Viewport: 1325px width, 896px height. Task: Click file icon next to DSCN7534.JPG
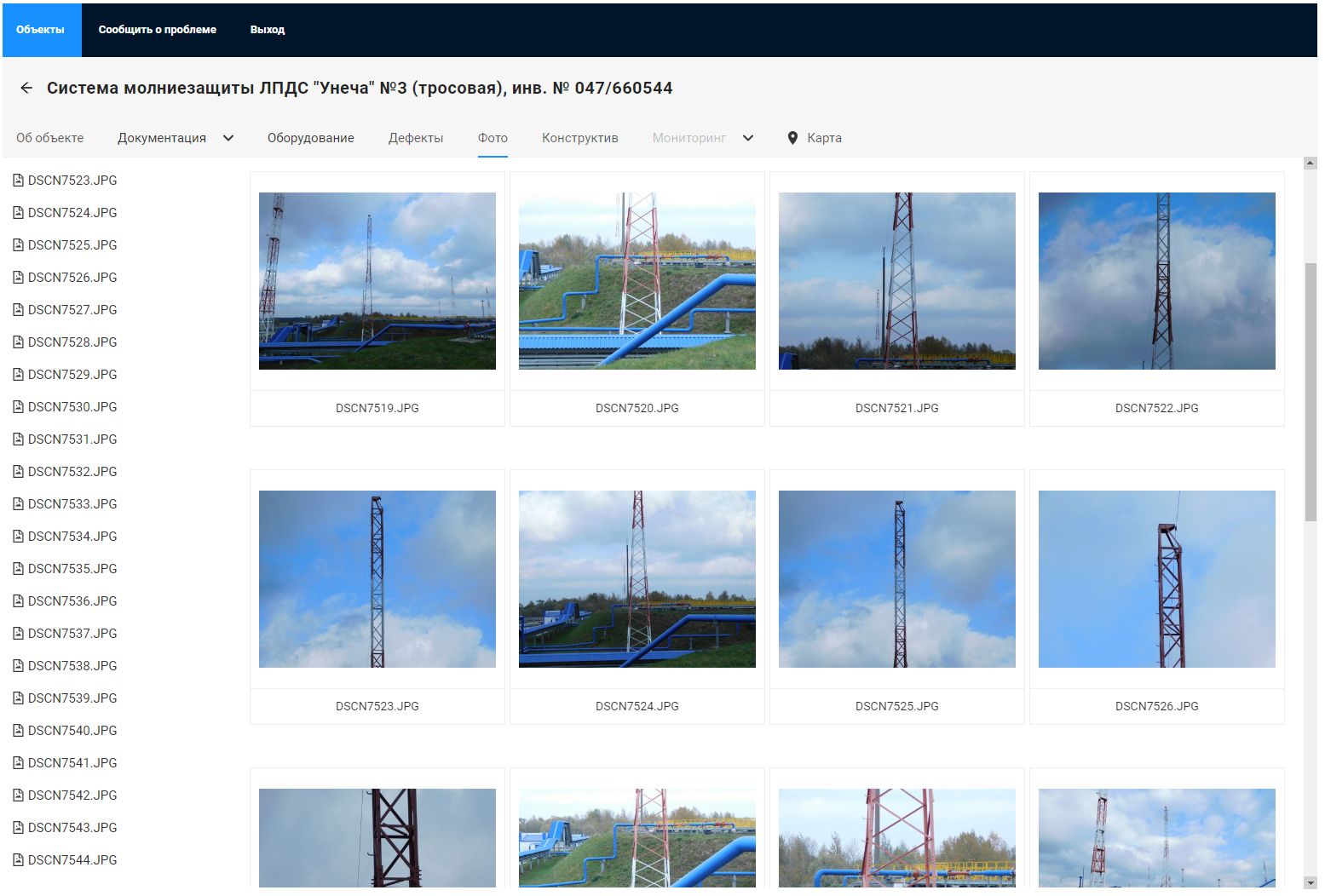point(18,537)
